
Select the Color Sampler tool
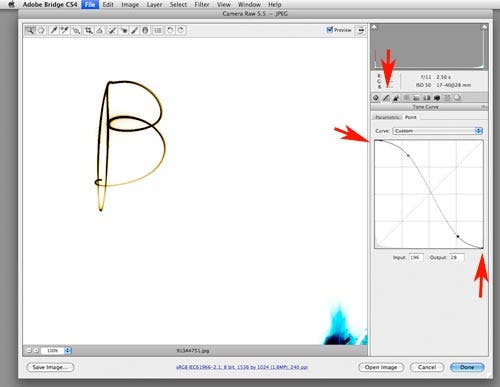(65, 30)
